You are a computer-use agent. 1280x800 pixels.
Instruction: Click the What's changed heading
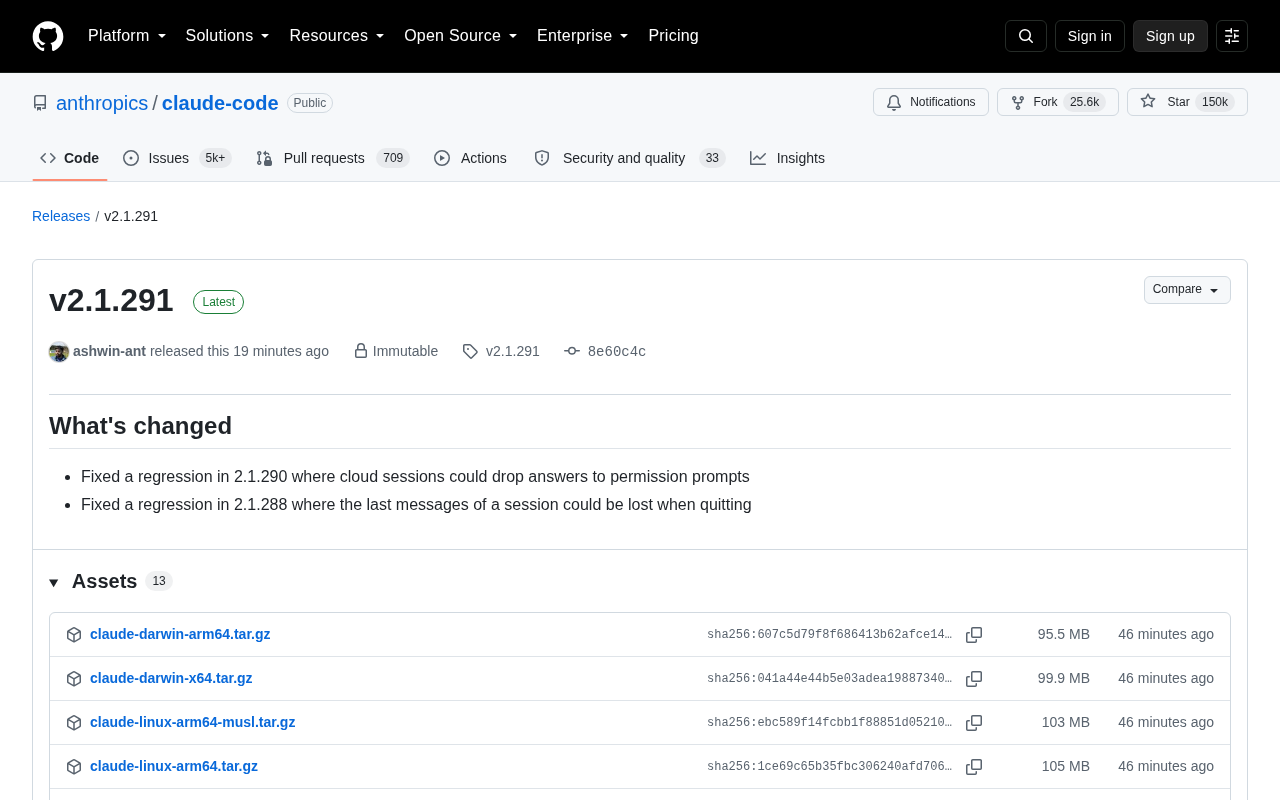(140, 426)
